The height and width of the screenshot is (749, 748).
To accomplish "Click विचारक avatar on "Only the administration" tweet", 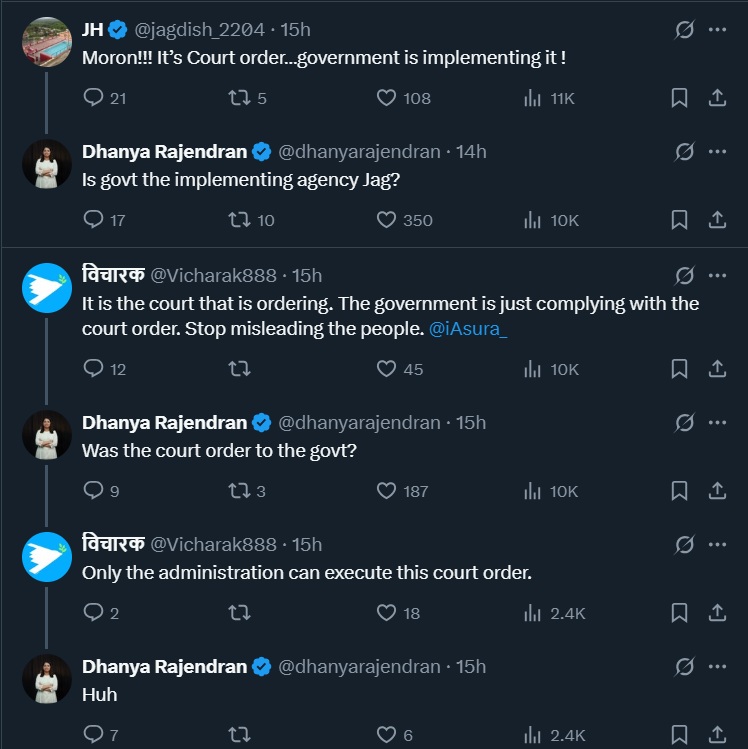I will (x=46, y=557).
